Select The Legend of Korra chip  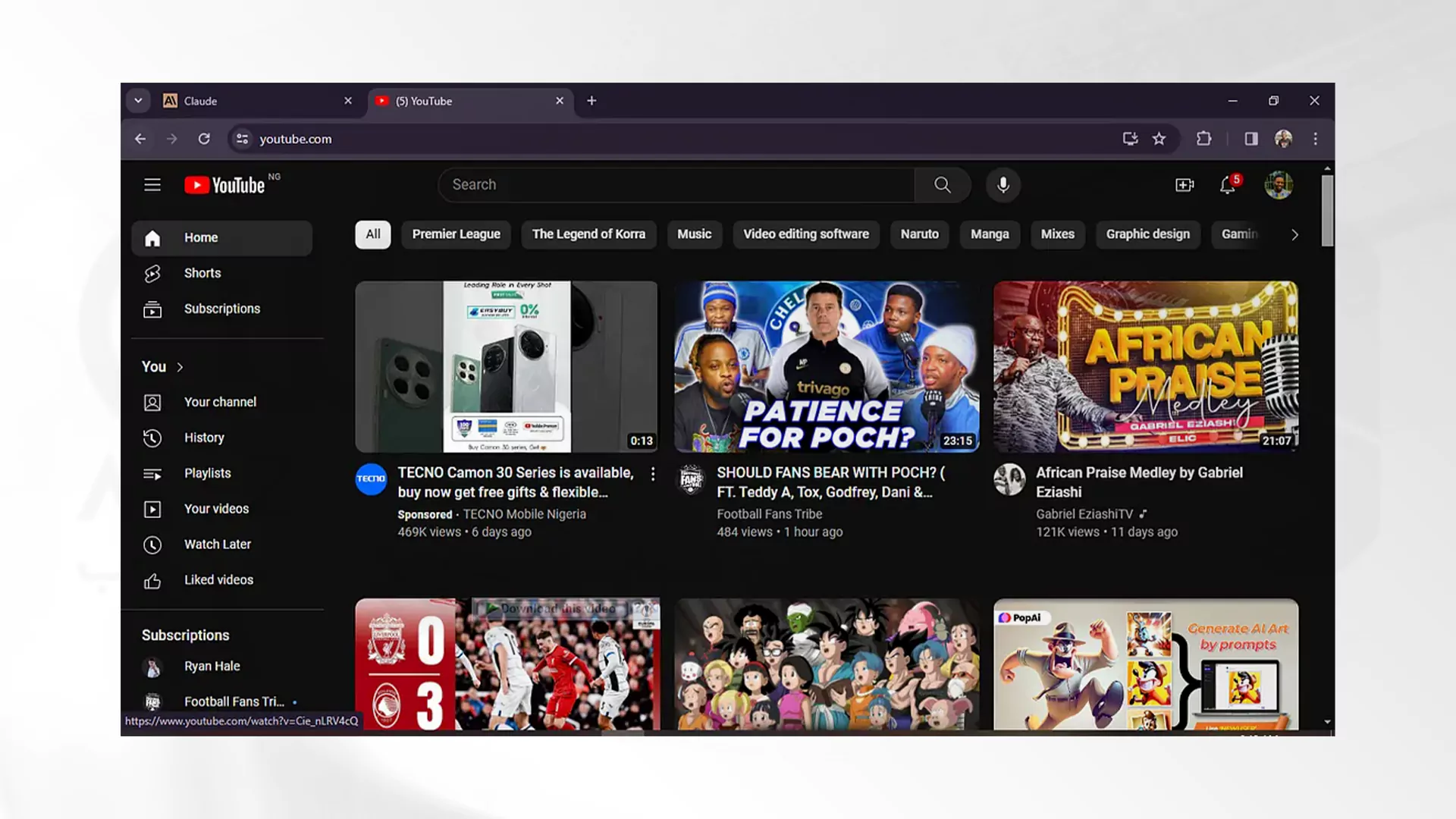[x=588, y=234]
